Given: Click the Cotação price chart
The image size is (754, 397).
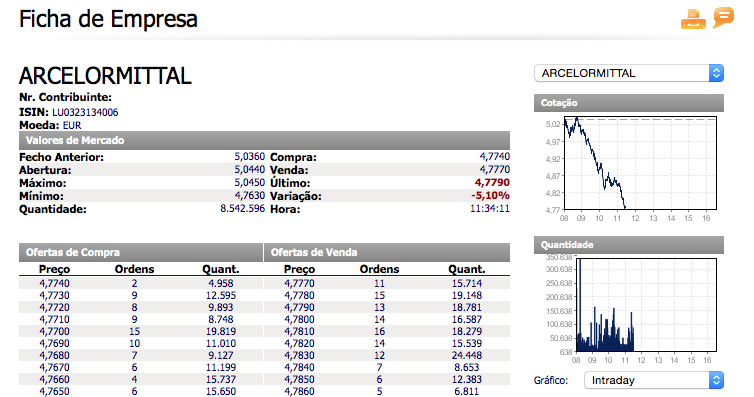Looking at the screenshot, I should [640, 163].
